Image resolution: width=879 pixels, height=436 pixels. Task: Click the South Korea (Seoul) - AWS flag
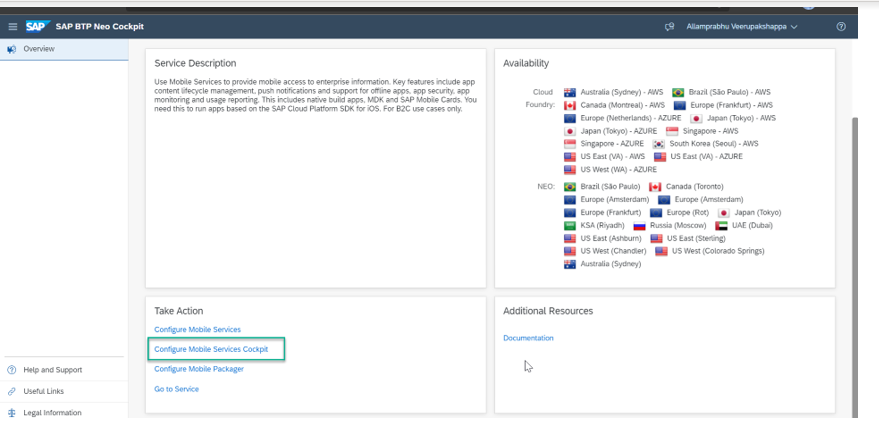point(659,144)
